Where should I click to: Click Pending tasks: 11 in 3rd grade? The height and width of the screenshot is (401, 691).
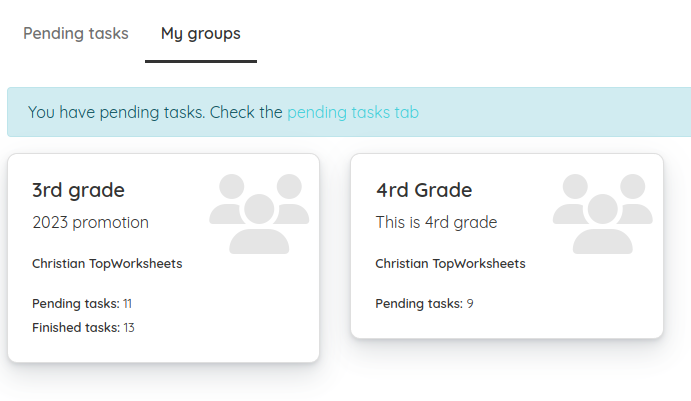point(82,304)
